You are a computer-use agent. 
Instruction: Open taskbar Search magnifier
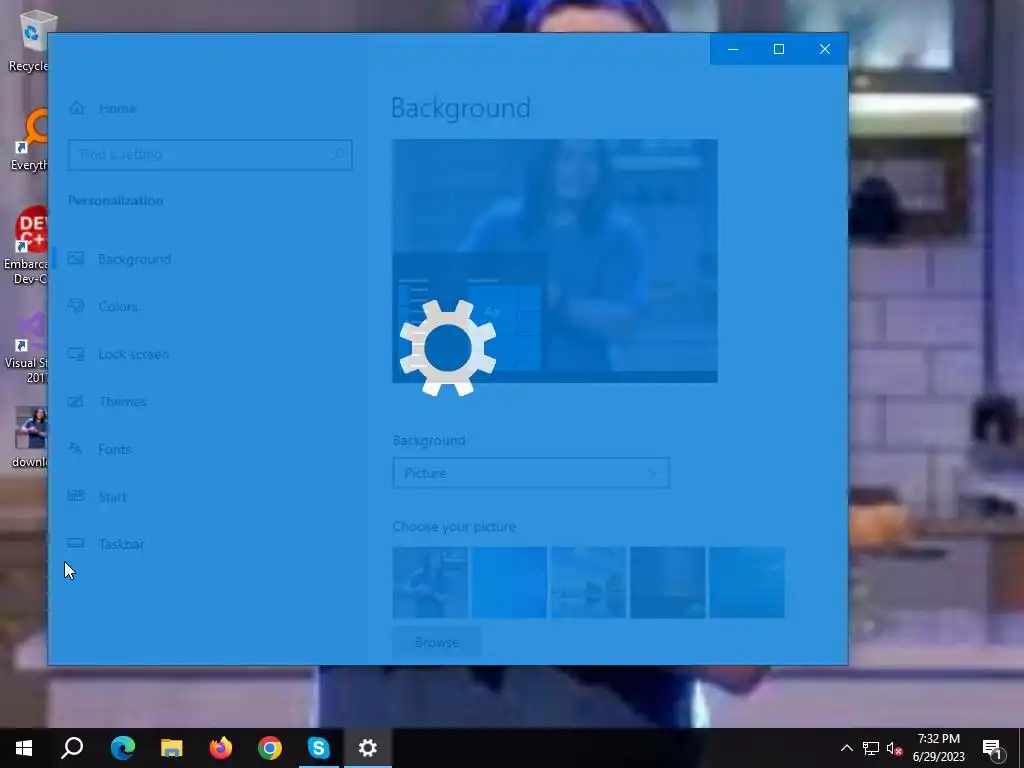[72, 748]
